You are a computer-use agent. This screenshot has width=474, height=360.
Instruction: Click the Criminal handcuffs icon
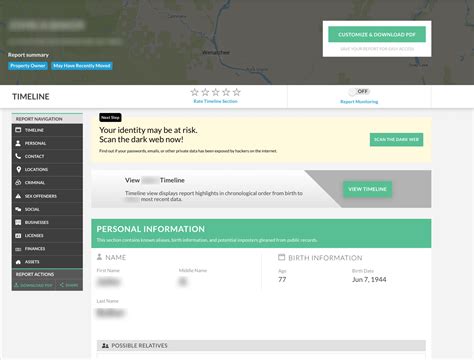18,183
